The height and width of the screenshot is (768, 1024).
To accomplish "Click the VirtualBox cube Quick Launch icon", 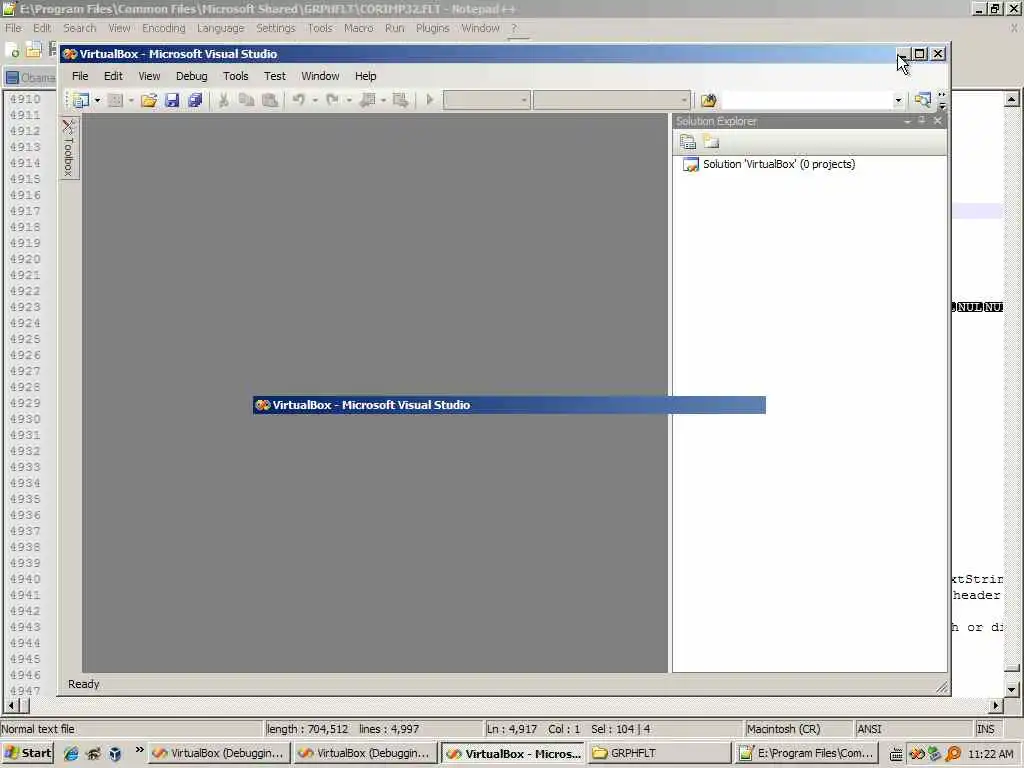I will [115, 754].
